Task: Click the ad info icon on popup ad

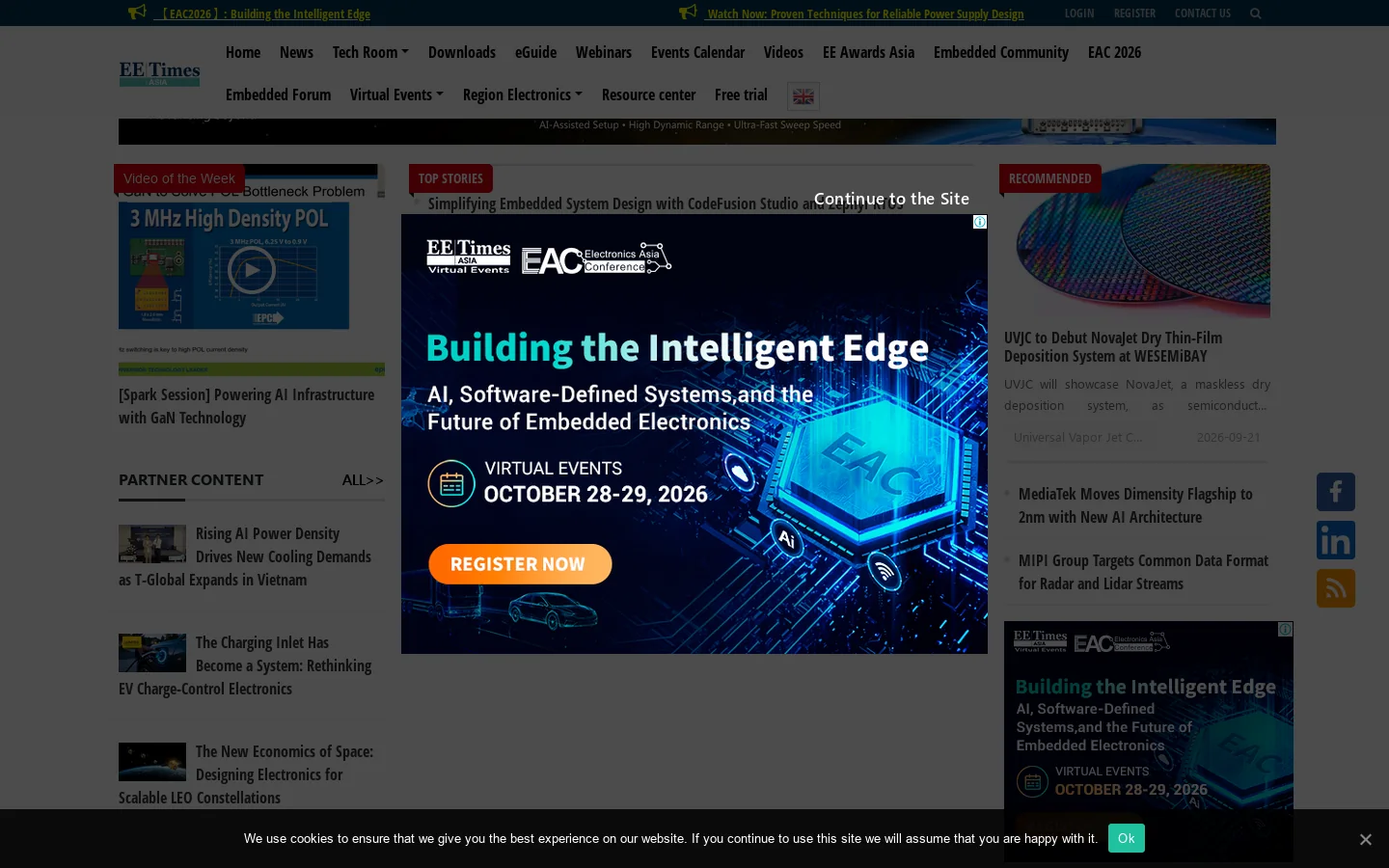Action: click(x=980, y=222)
